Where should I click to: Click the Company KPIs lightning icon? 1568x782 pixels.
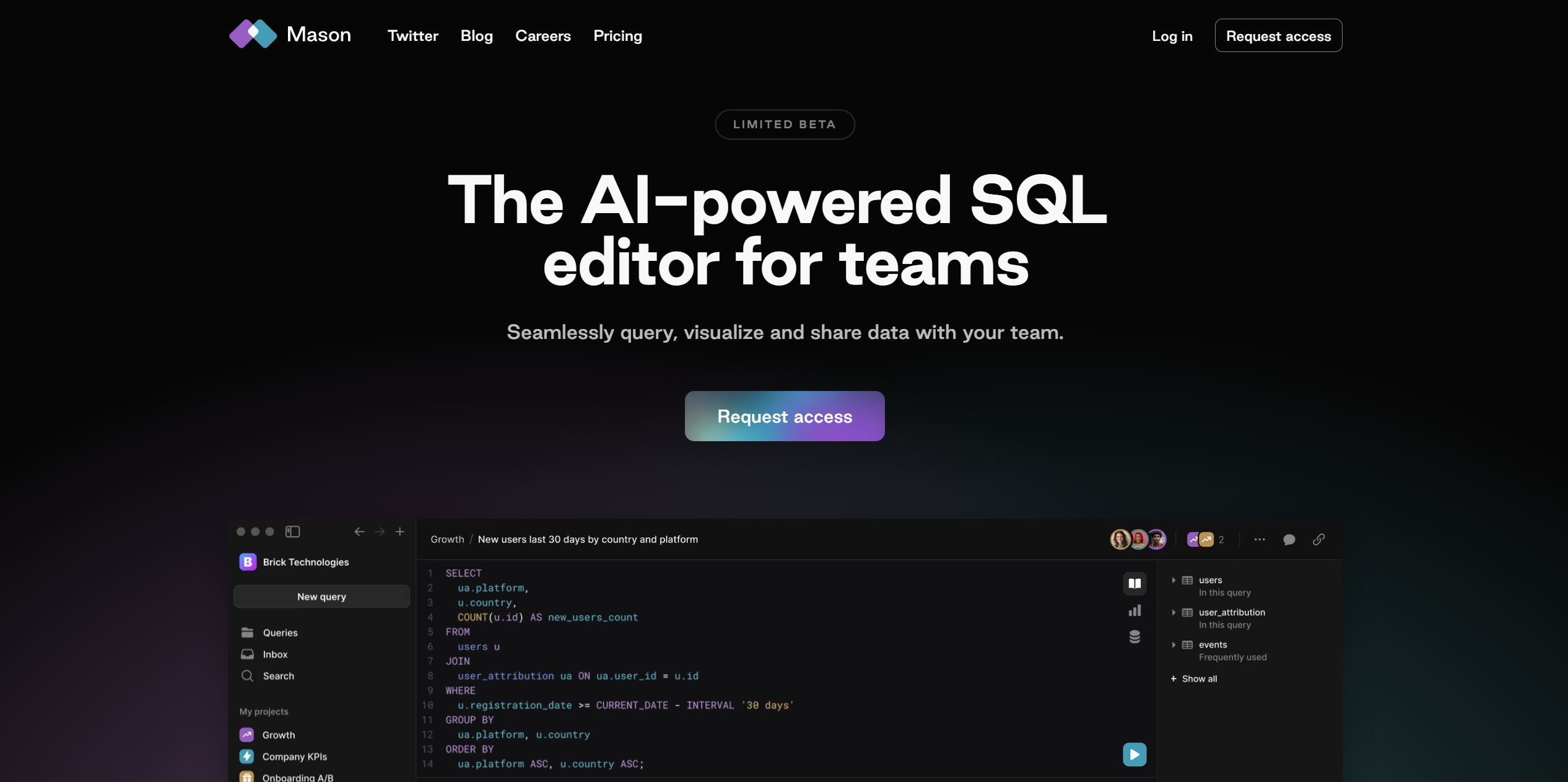(x=246, y=757)
